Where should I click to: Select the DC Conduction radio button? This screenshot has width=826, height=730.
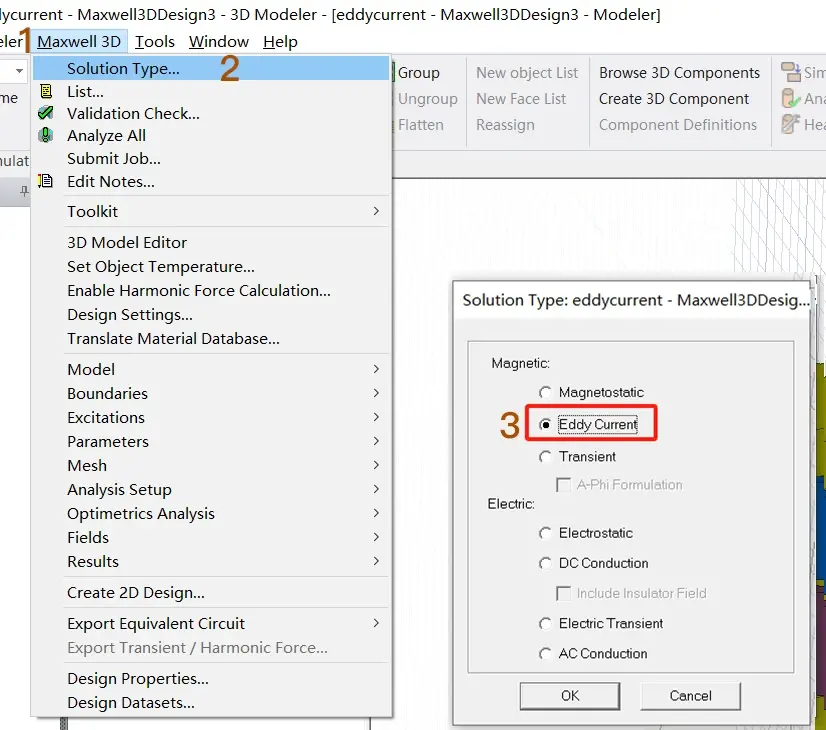[x=545, y=563]
